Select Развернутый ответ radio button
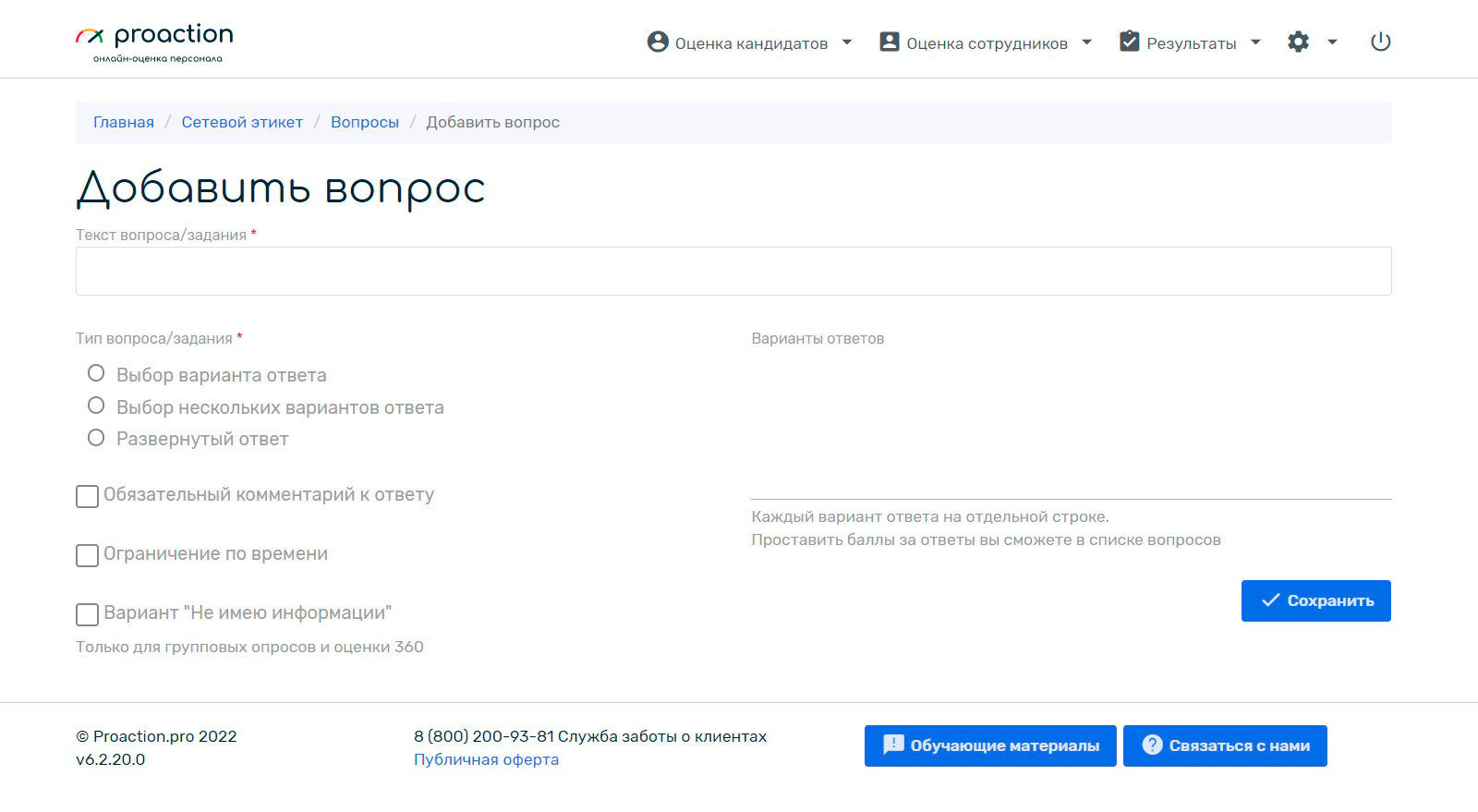Screen dimensions: 1478x812 pos(96,438)
